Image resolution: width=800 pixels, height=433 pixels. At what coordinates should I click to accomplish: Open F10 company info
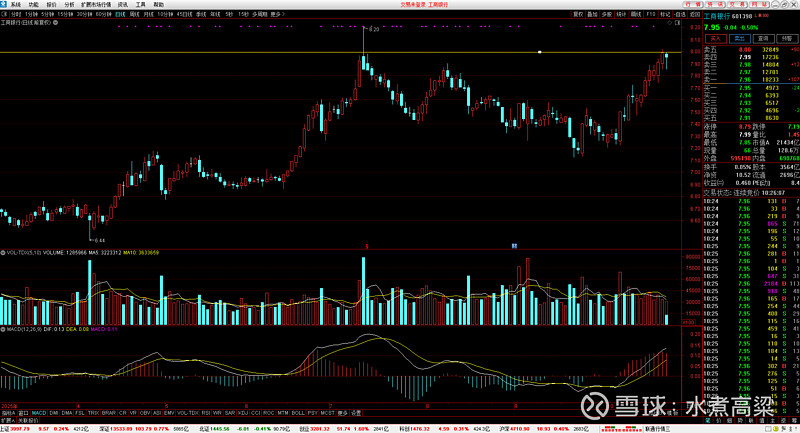(651, 14)
